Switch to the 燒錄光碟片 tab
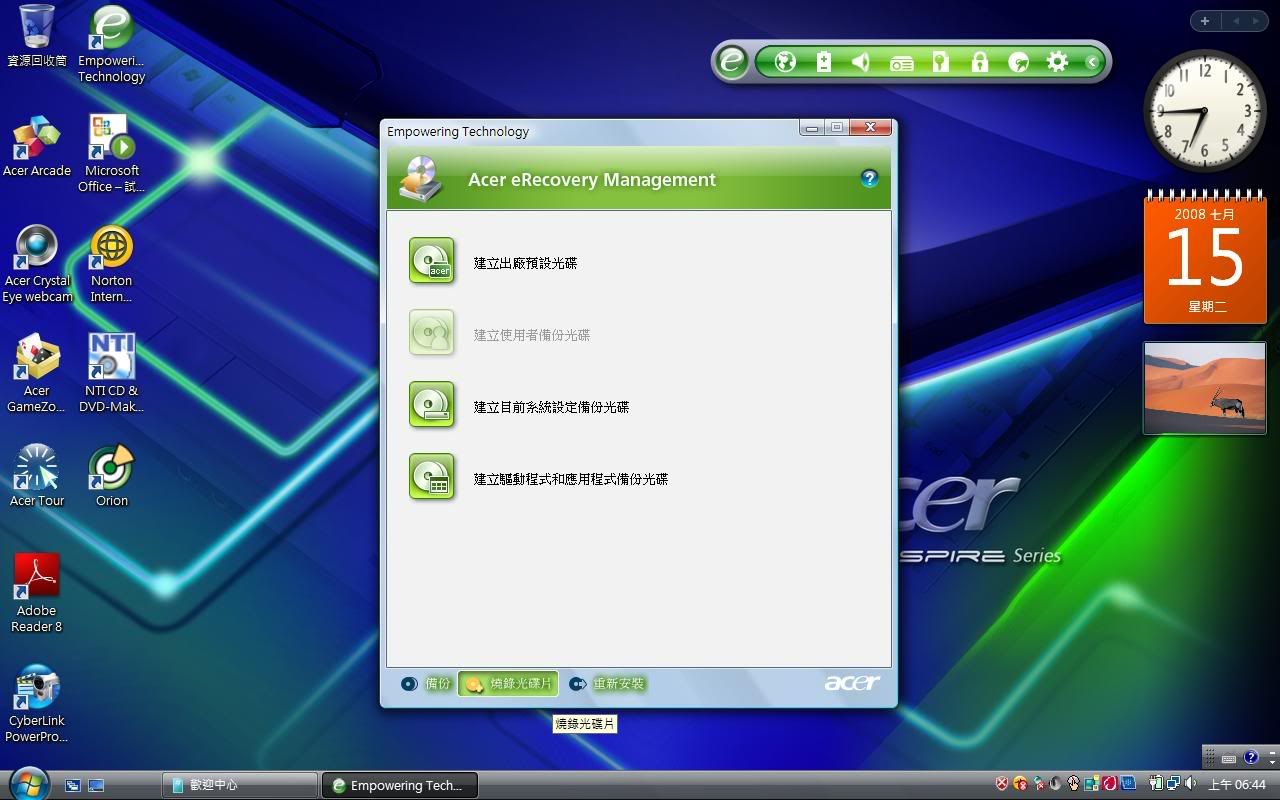Viewport: 1280px width, 800px height. (508, 684)
